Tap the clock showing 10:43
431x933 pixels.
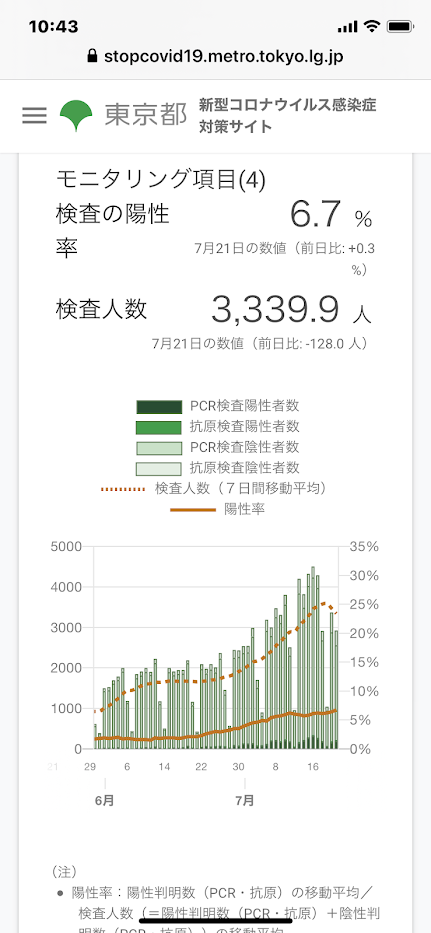tap(54, 27)
